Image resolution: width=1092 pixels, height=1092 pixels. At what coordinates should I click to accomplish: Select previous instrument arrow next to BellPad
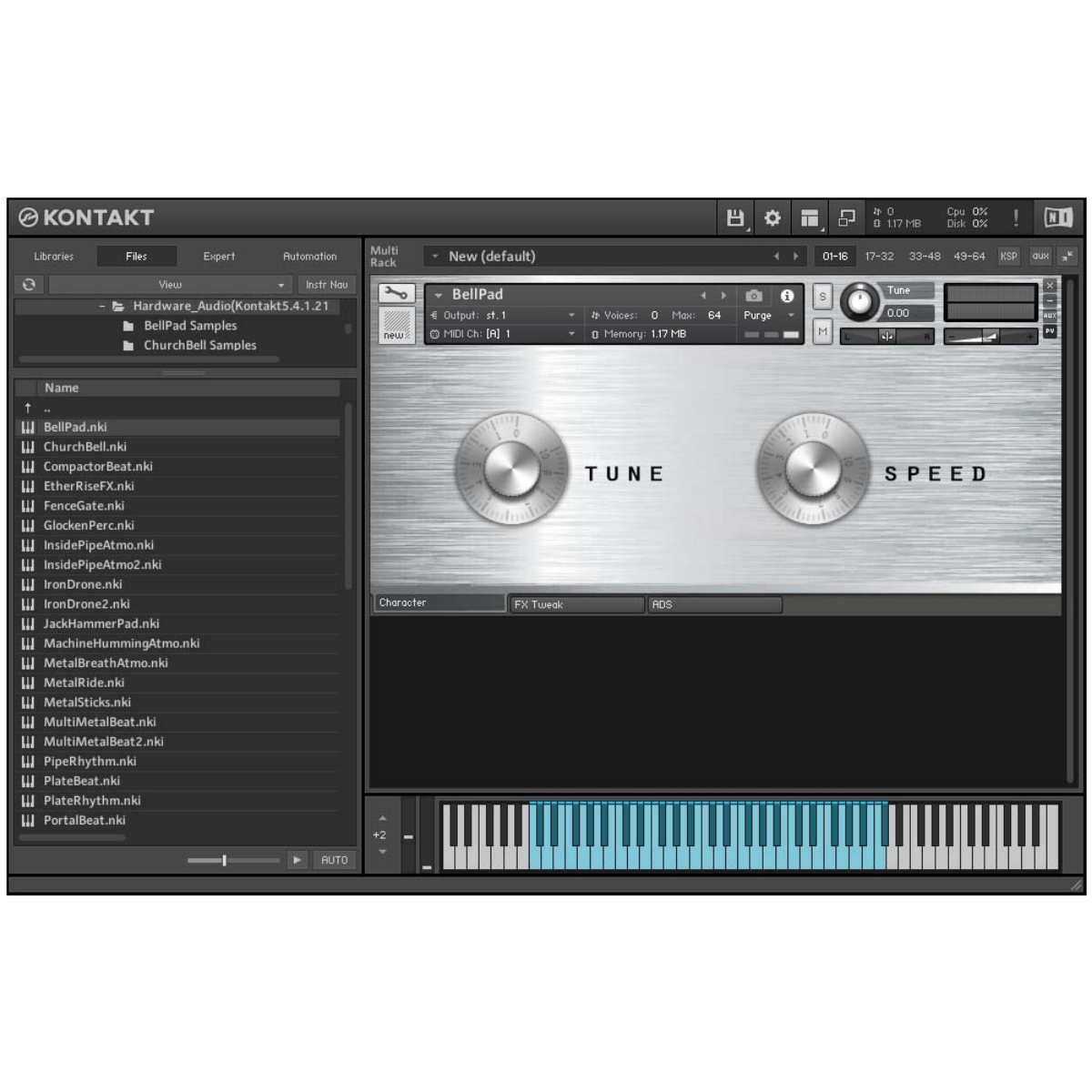coord(703,296)
